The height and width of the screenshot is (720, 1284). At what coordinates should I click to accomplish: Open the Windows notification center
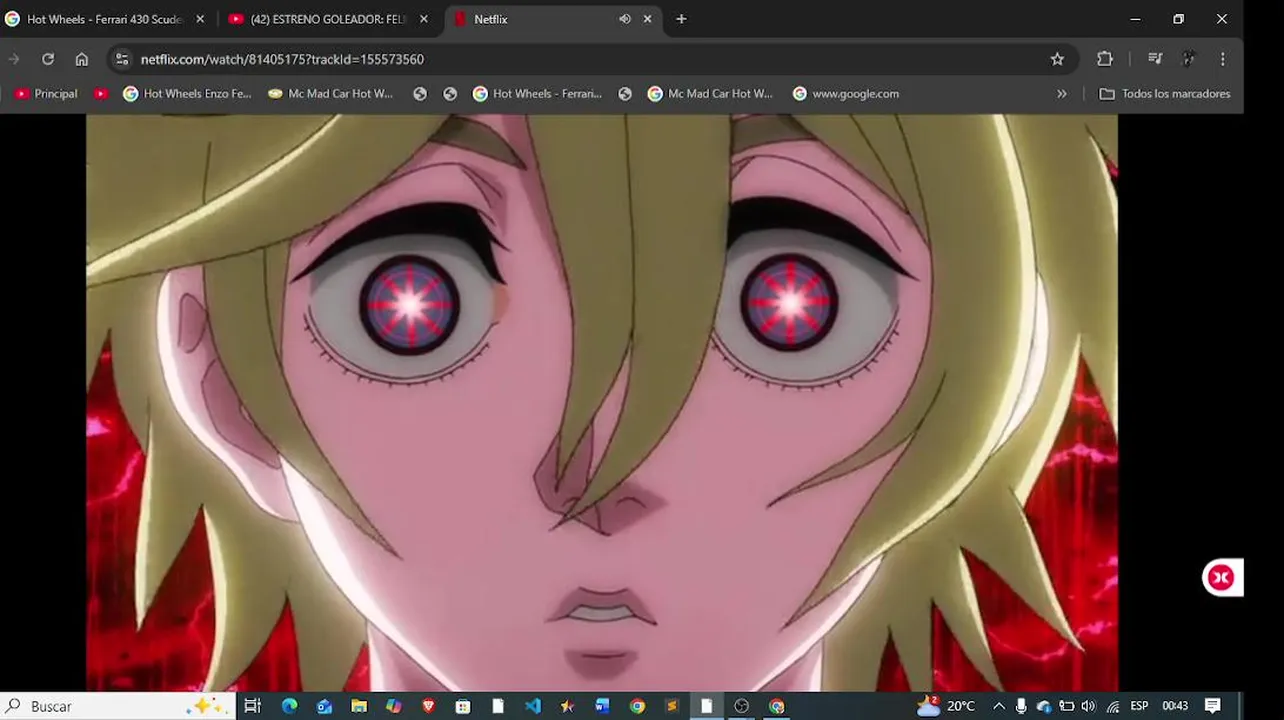coord(1213,706)
